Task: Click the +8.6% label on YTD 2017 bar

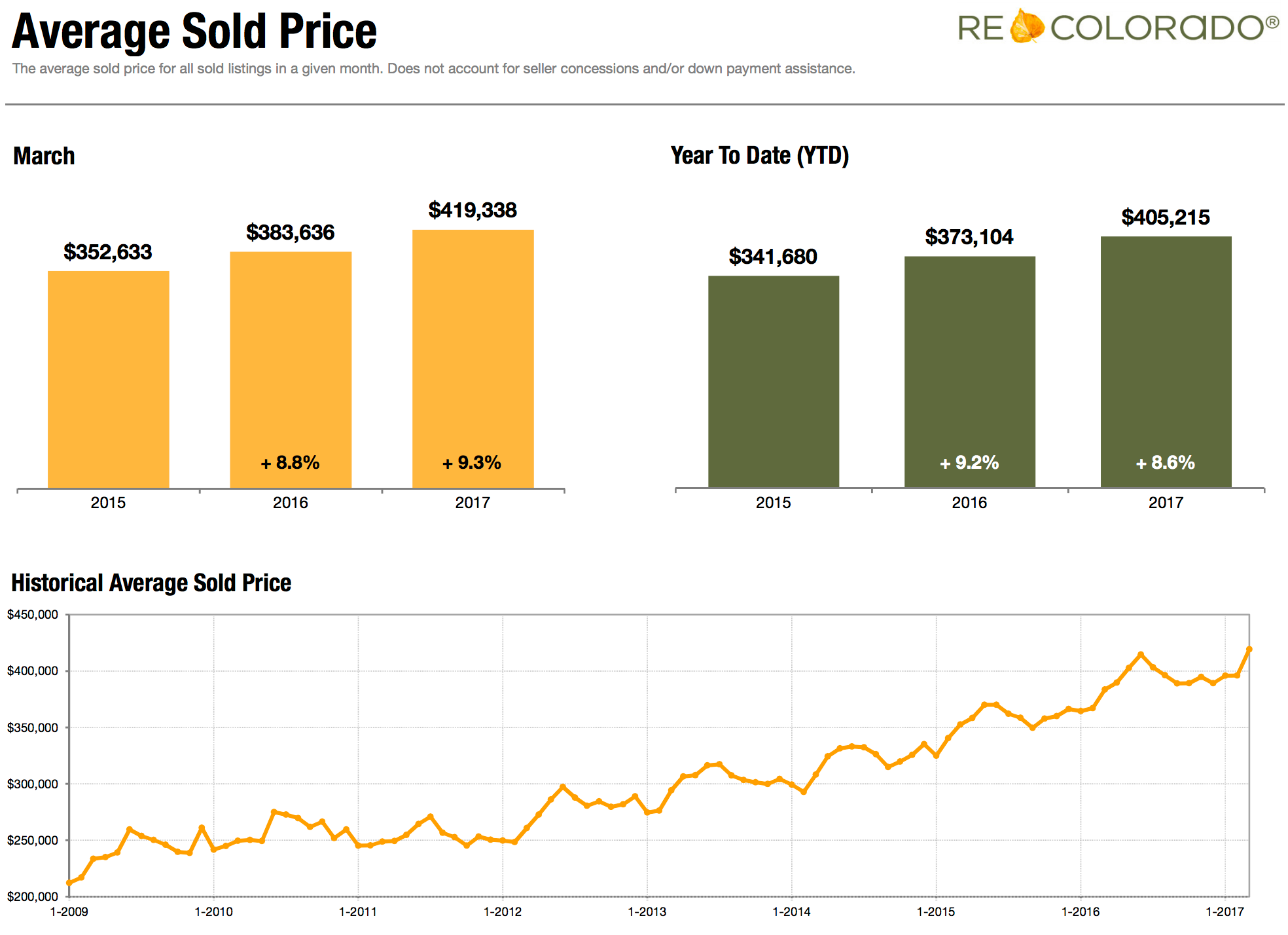Action: click(1166, 463)
